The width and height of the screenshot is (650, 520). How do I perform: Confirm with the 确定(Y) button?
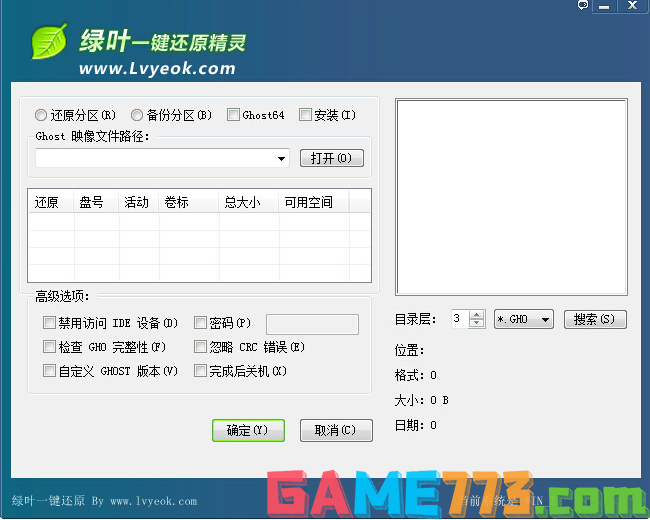(x=248, y=430)
